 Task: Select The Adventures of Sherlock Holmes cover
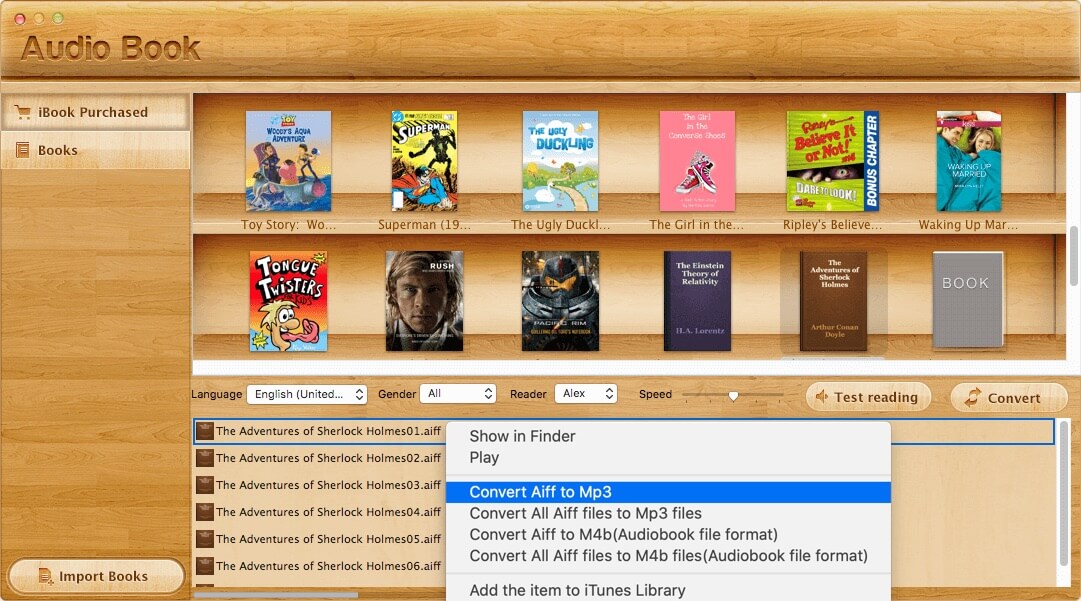(x=833, y=301)
